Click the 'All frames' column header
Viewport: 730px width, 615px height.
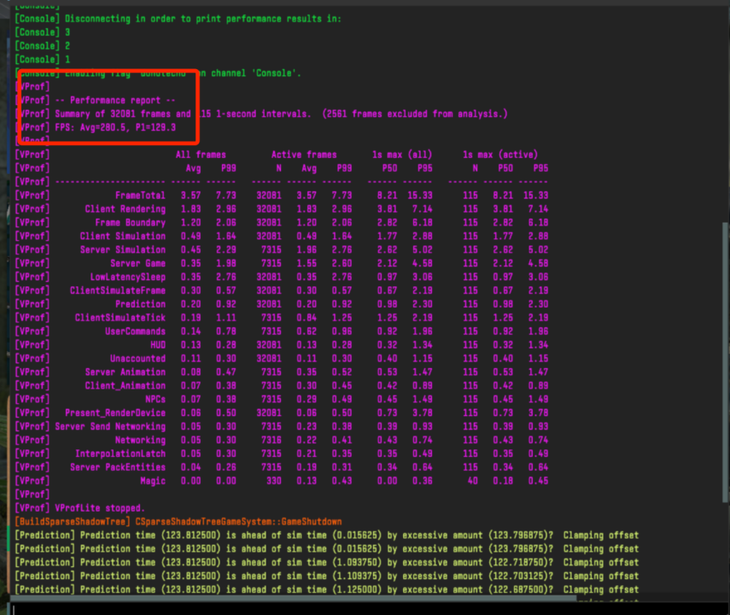[x=201, y=154]
